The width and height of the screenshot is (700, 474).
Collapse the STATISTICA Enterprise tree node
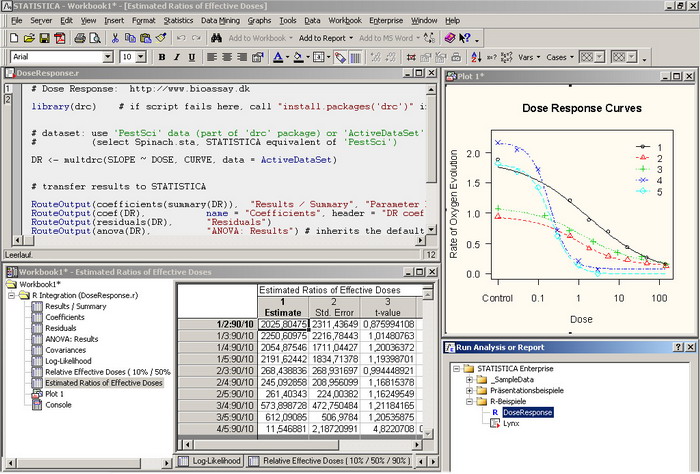click(x=456, y=369)
